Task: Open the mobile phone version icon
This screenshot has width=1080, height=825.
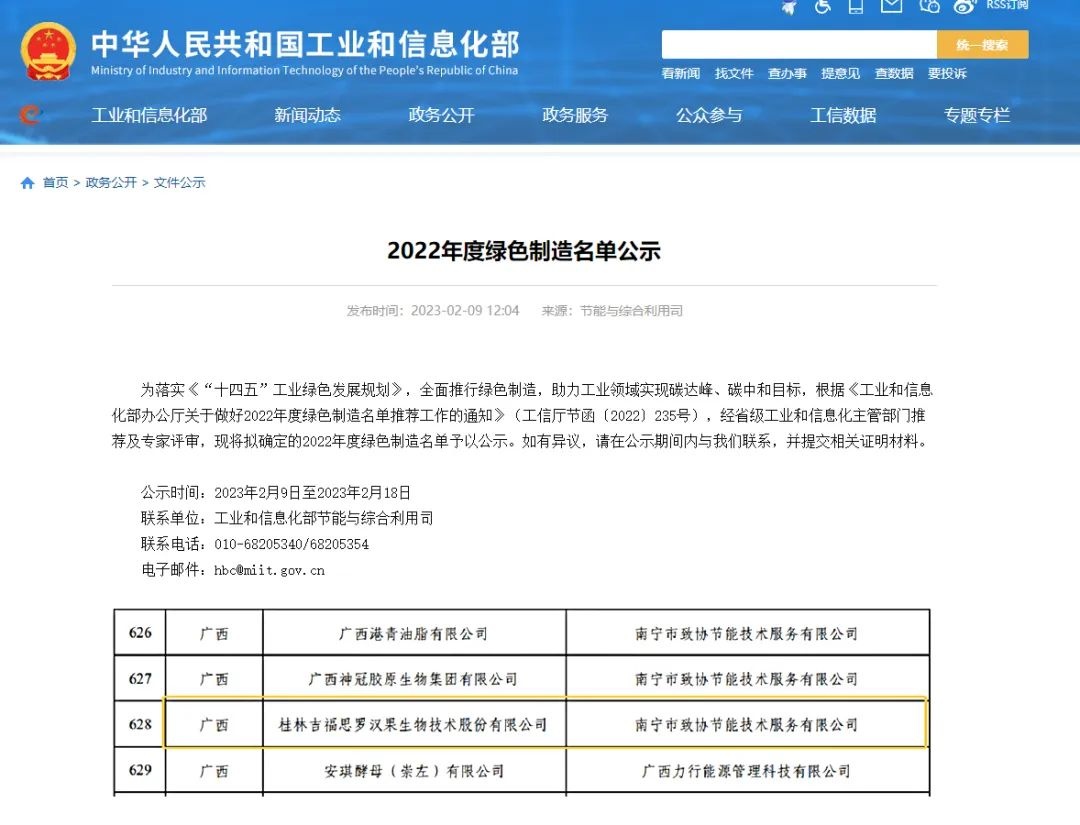Action: (x=855, y=7)
